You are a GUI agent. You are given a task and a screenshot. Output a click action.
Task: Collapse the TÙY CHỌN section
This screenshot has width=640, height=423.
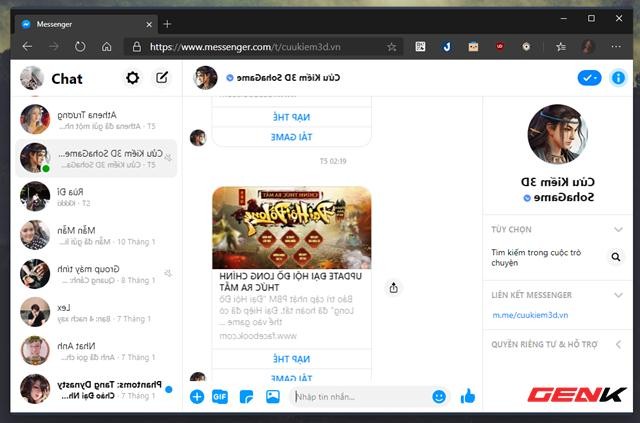click(x=617, y=228)
